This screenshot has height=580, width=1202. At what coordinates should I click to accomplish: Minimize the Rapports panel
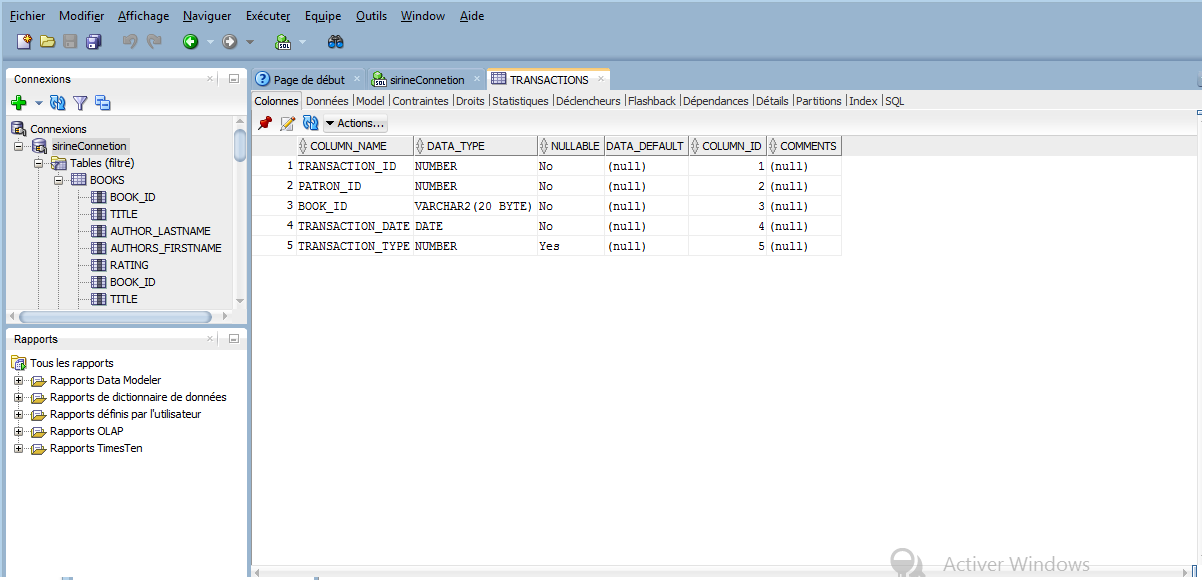click(x=233, y=339)
